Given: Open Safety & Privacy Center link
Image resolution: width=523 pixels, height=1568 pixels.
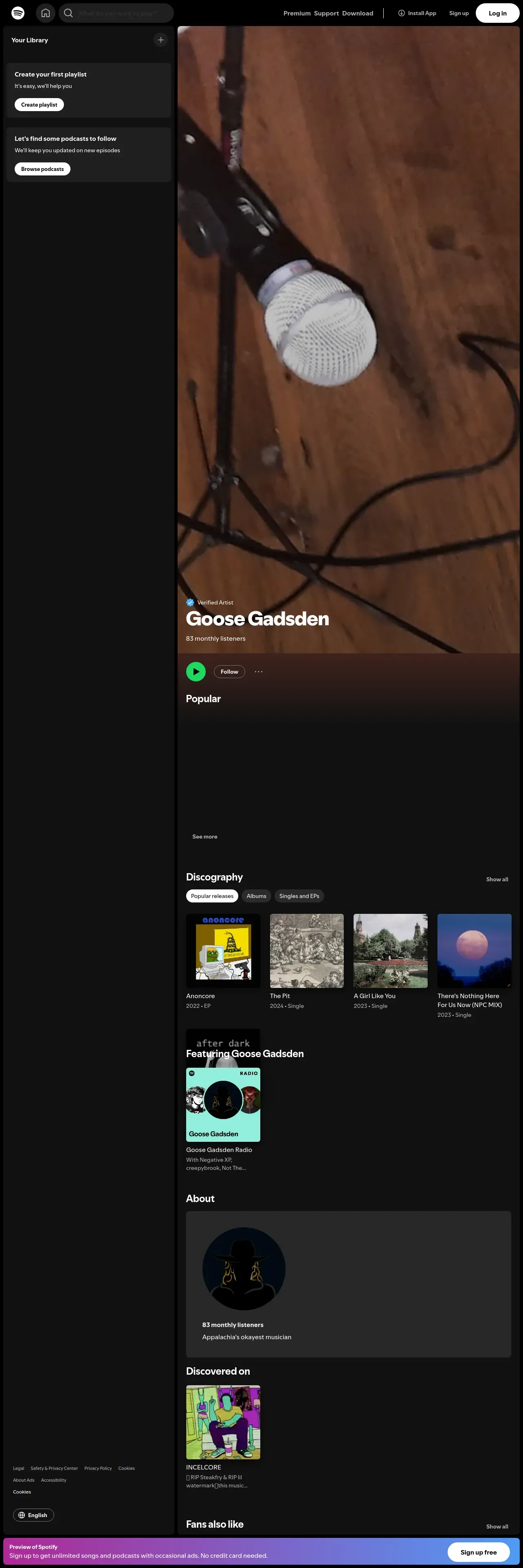Looking at the screenshot, I should (x=54, y=1468).
